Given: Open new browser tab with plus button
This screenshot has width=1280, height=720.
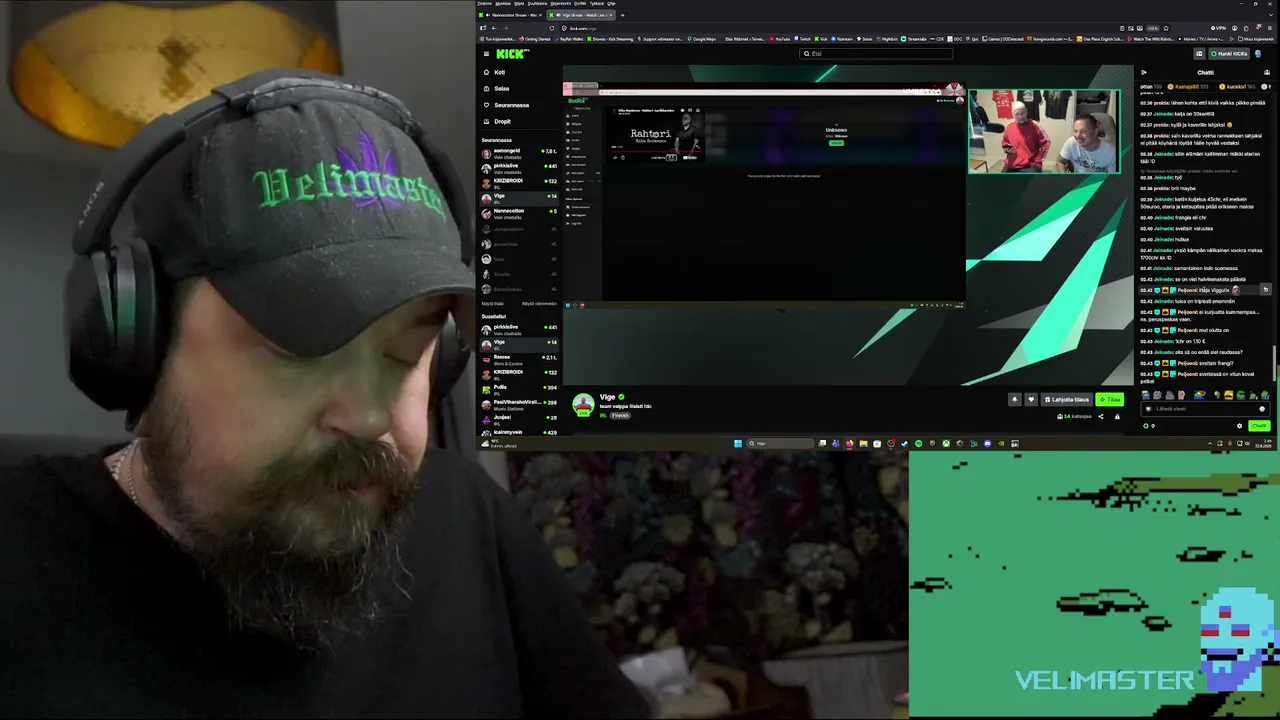Looking at the screenshot, I should tap(622, 15).
